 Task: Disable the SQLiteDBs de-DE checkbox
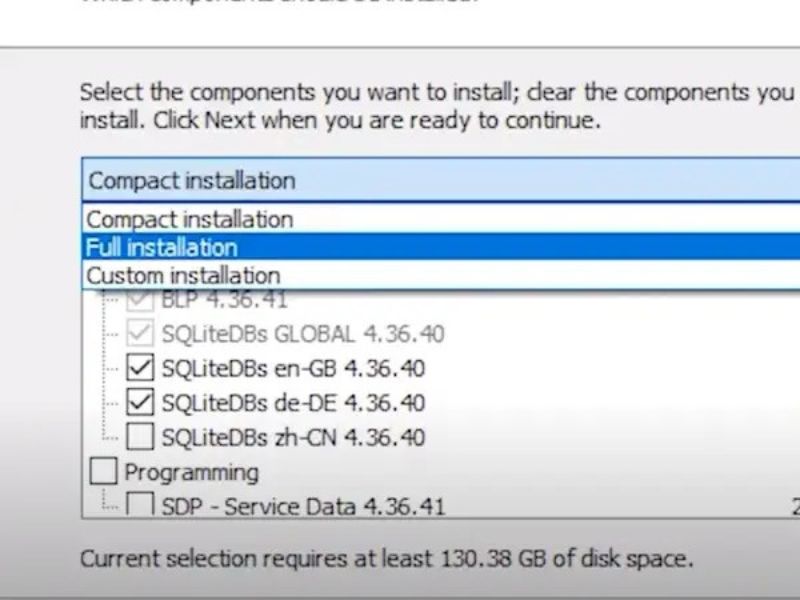pos(141,403)
